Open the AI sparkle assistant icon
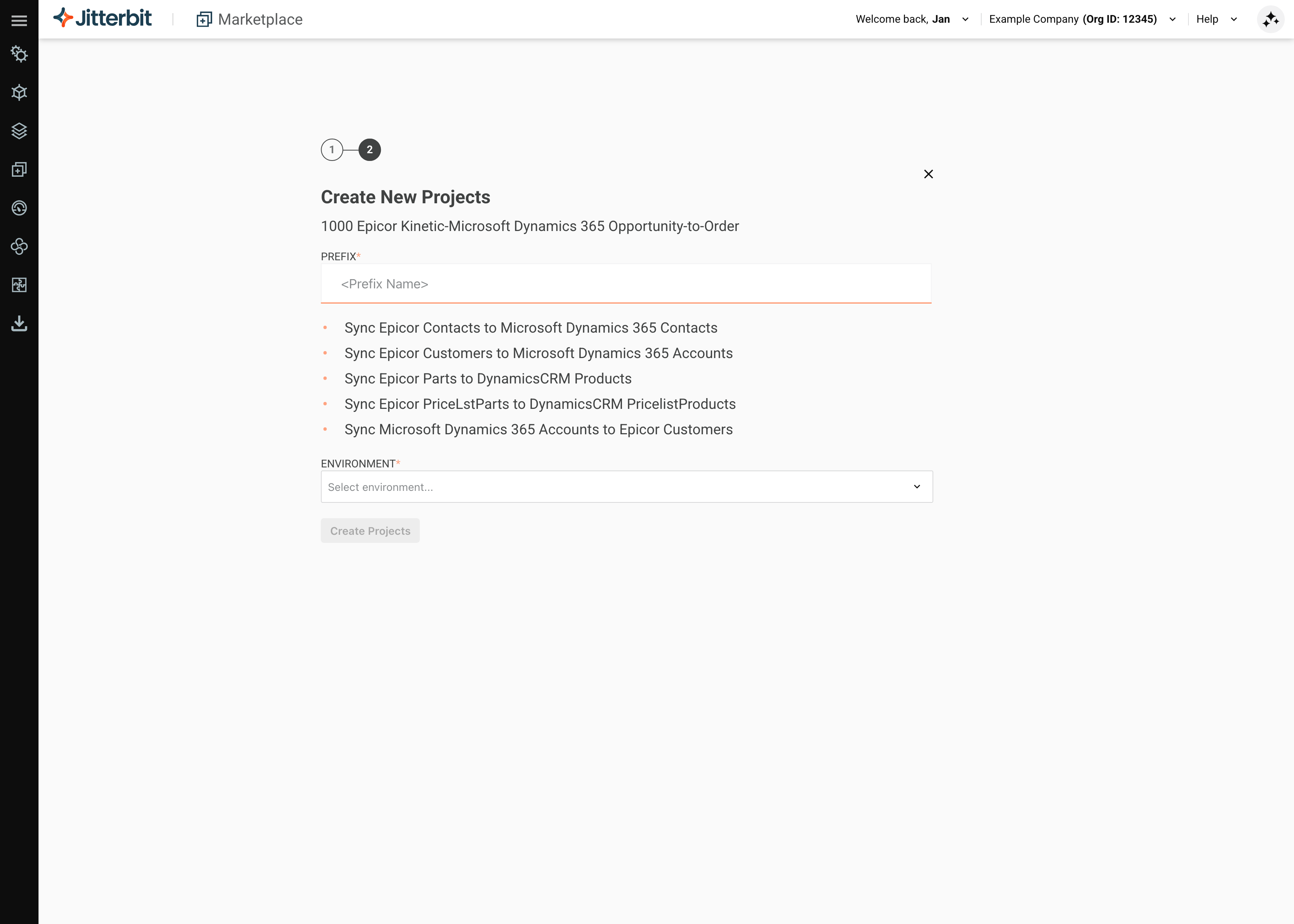The width and height of the screenshot is (1294, 924). [x=1270, y=20]
